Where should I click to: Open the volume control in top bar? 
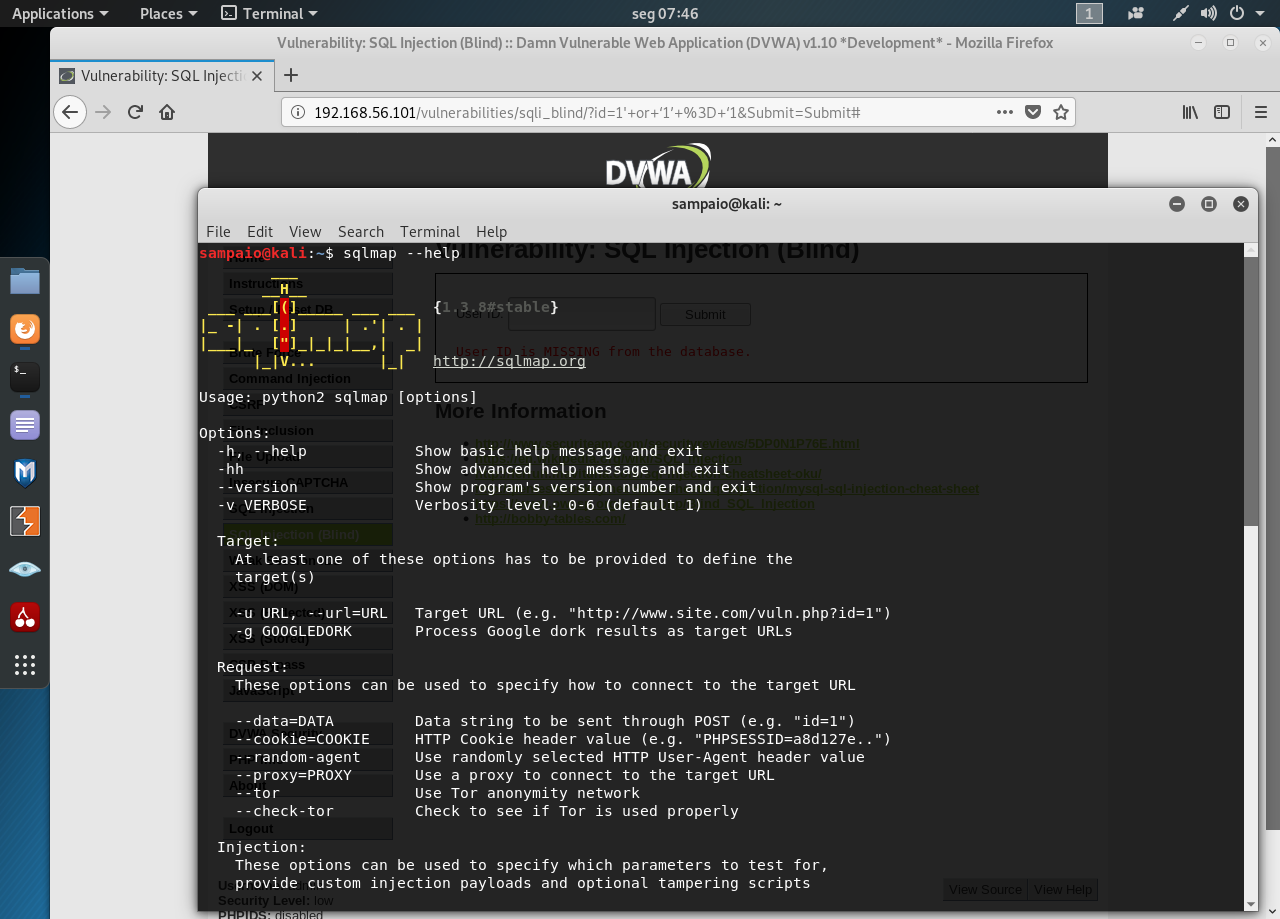pos(1208,13)
